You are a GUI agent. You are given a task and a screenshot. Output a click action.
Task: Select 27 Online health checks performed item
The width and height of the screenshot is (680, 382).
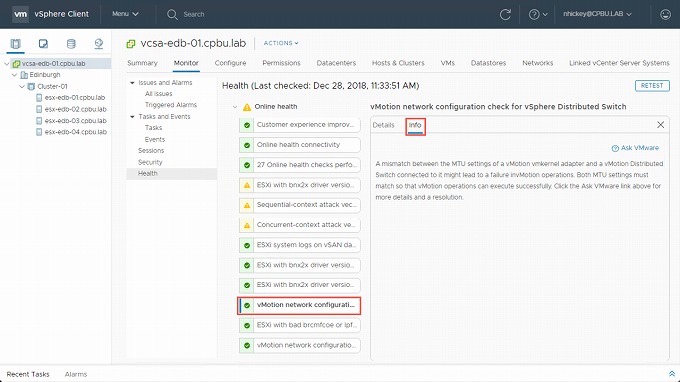point(300,165)
